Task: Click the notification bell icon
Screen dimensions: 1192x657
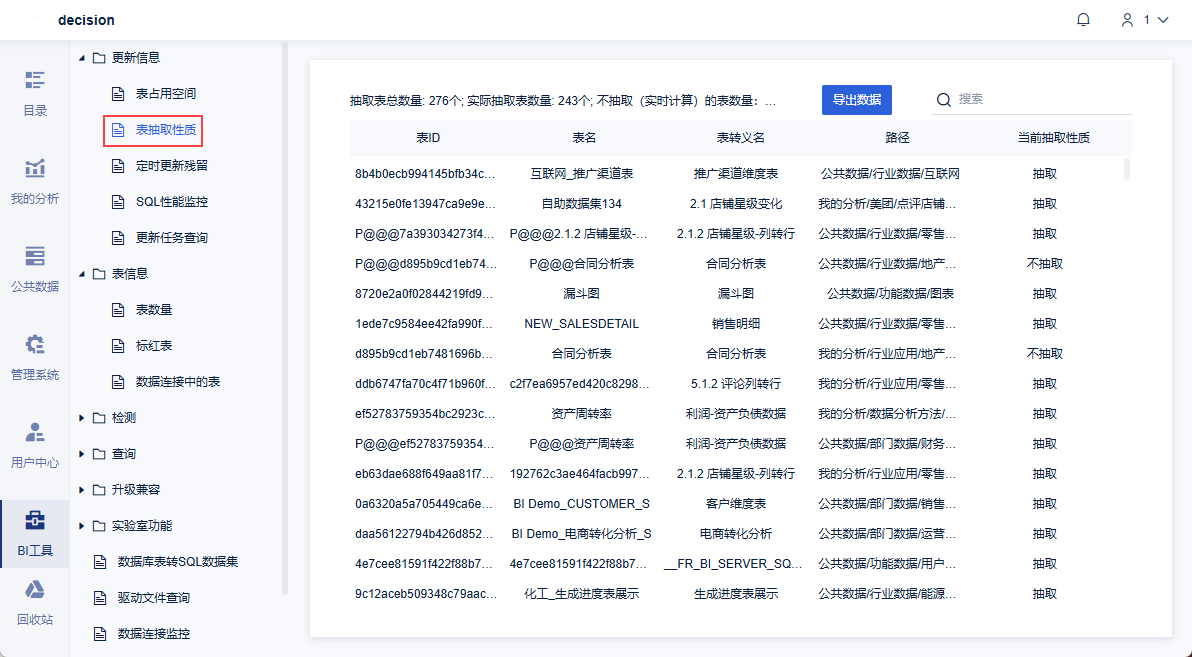Action: [x=1083, y=20]
